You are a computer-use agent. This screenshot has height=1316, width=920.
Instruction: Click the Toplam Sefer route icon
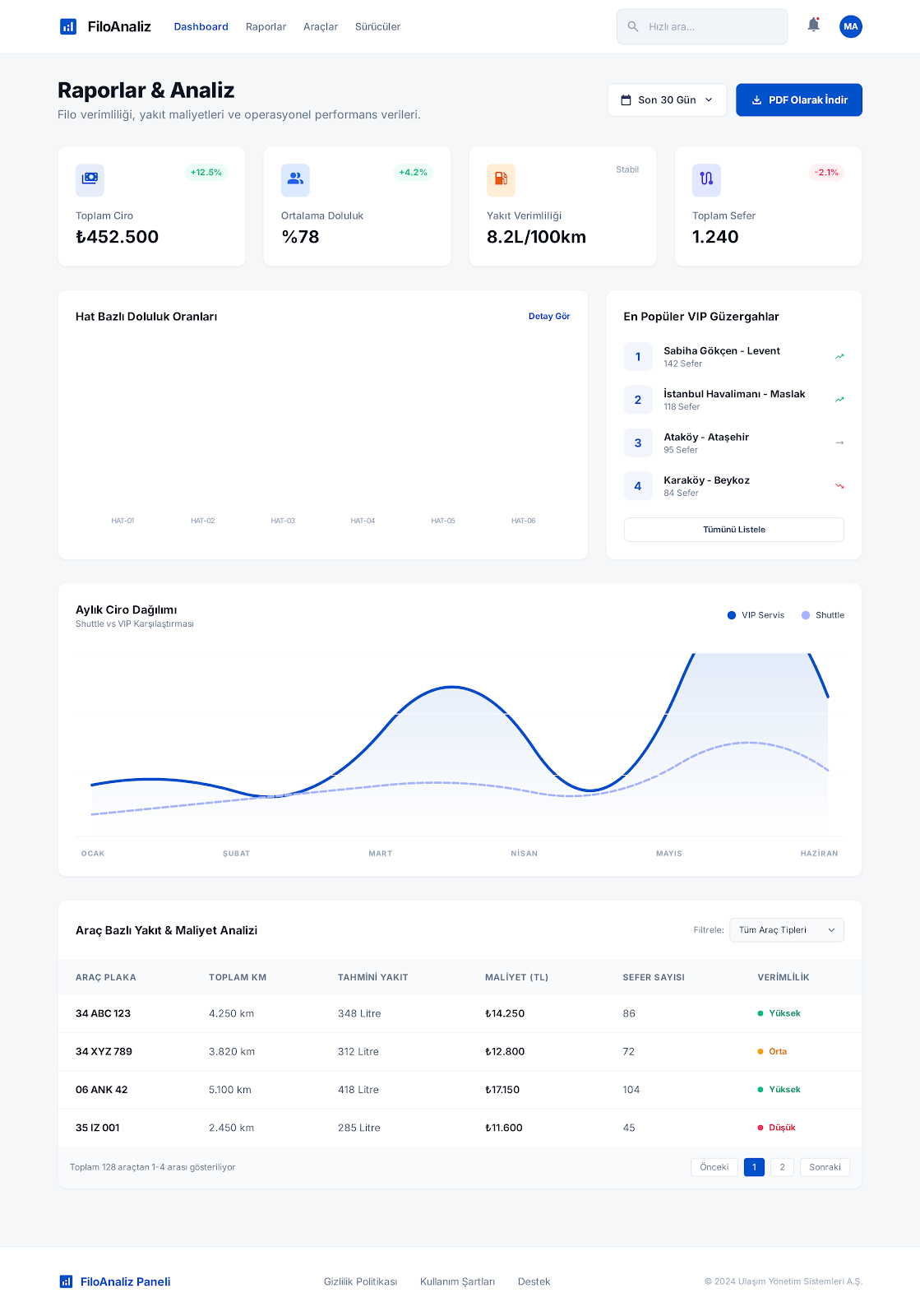click(706, 178)
